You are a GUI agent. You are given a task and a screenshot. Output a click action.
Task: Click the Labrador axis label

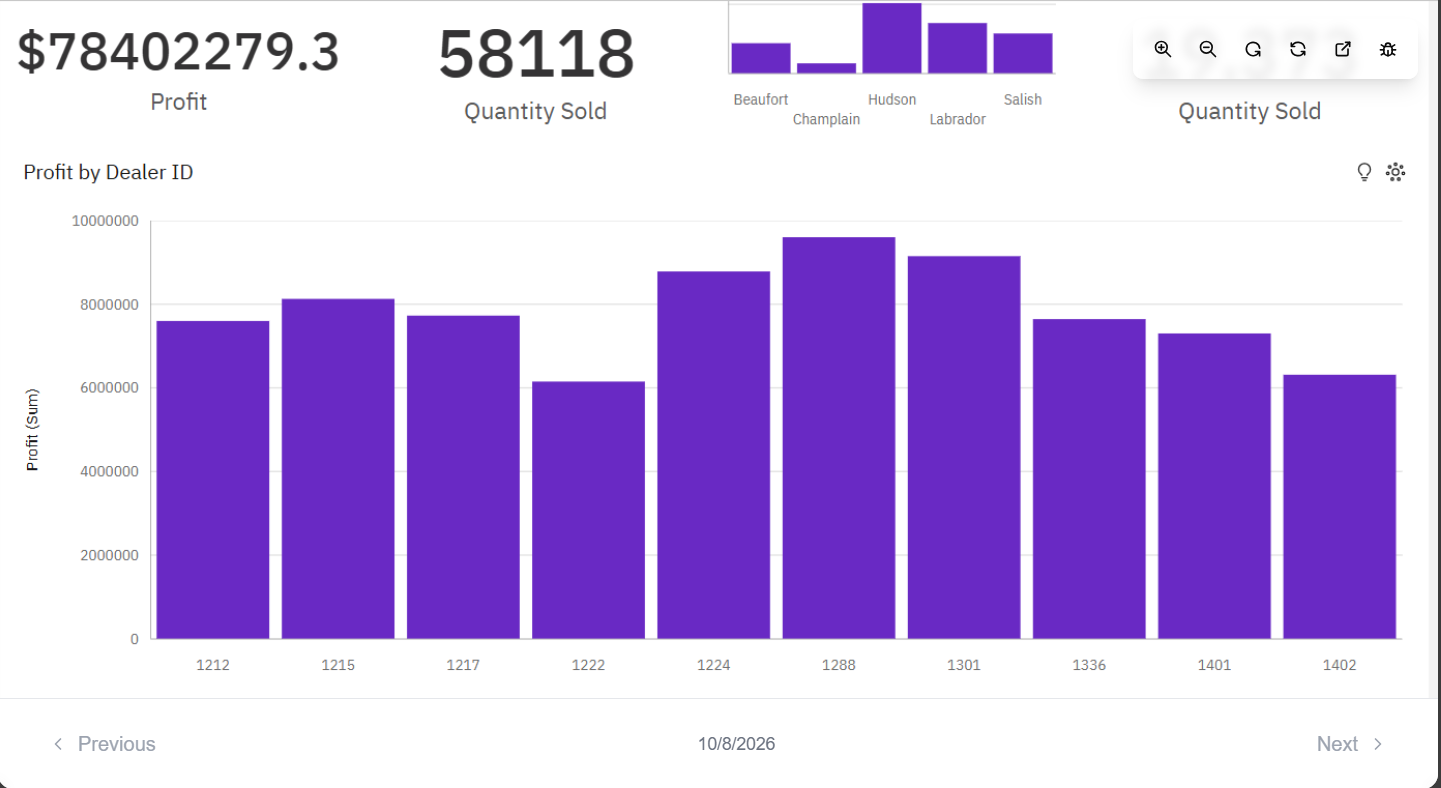(958, 119)
